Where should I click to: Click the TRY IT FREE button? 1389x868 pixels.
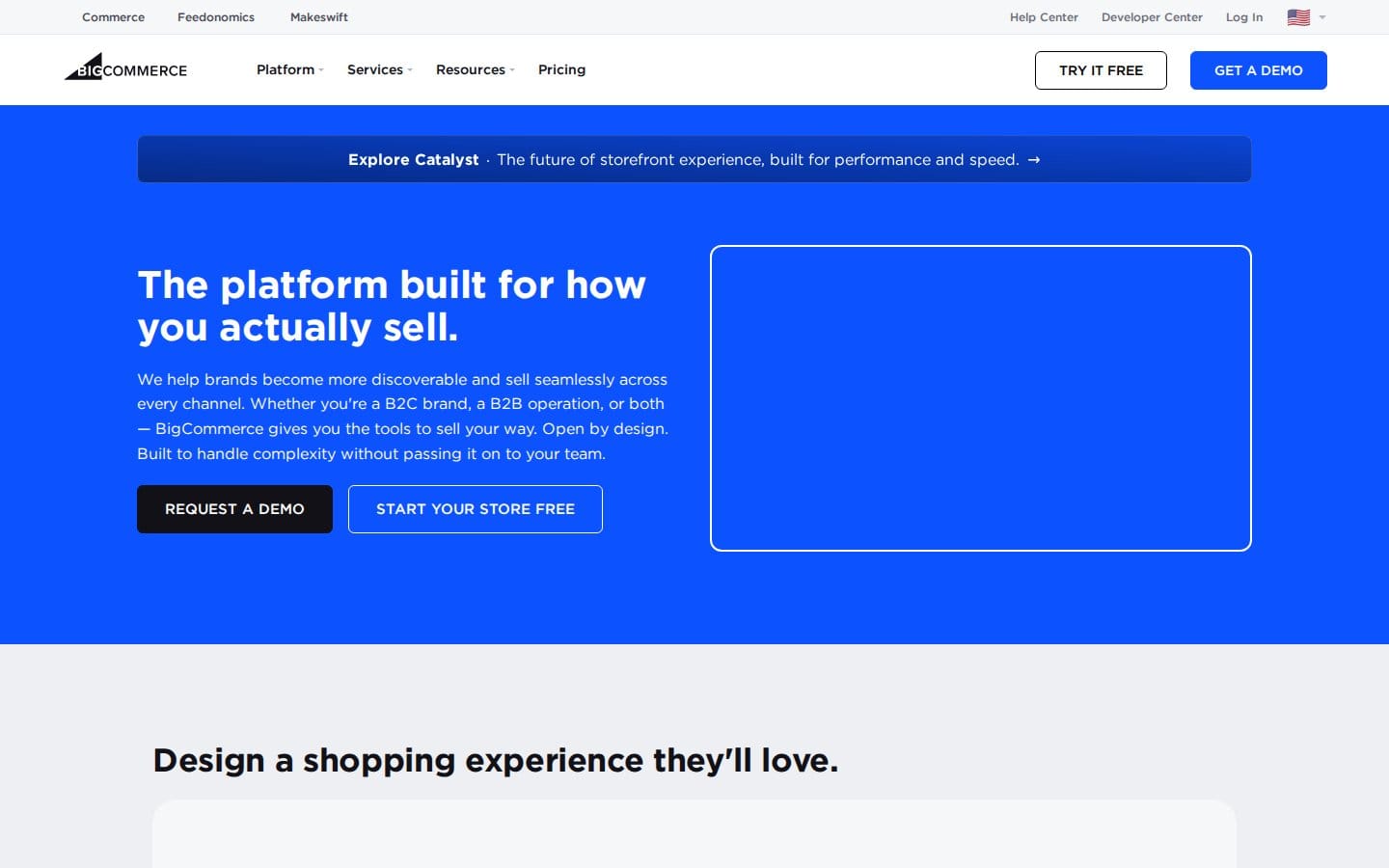1101,70
